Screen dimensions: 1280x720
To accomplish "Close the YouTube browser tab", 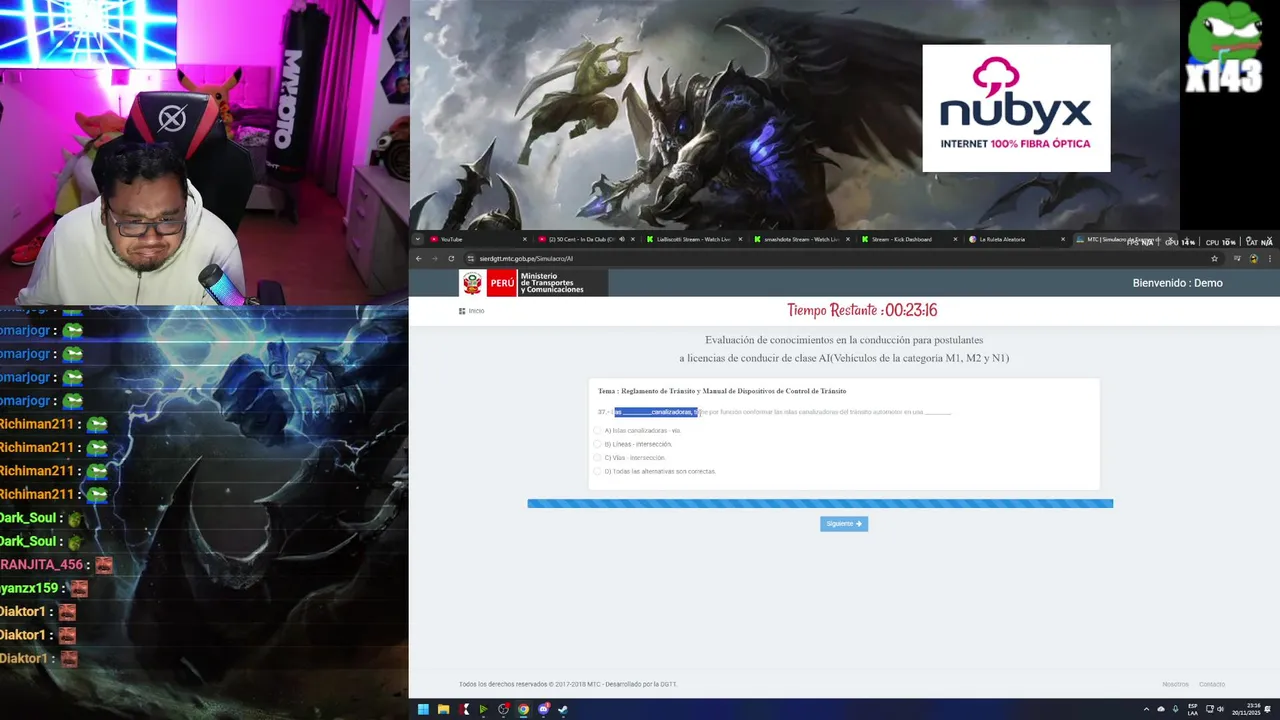I will pyautogui.click(x=525, y=239).
